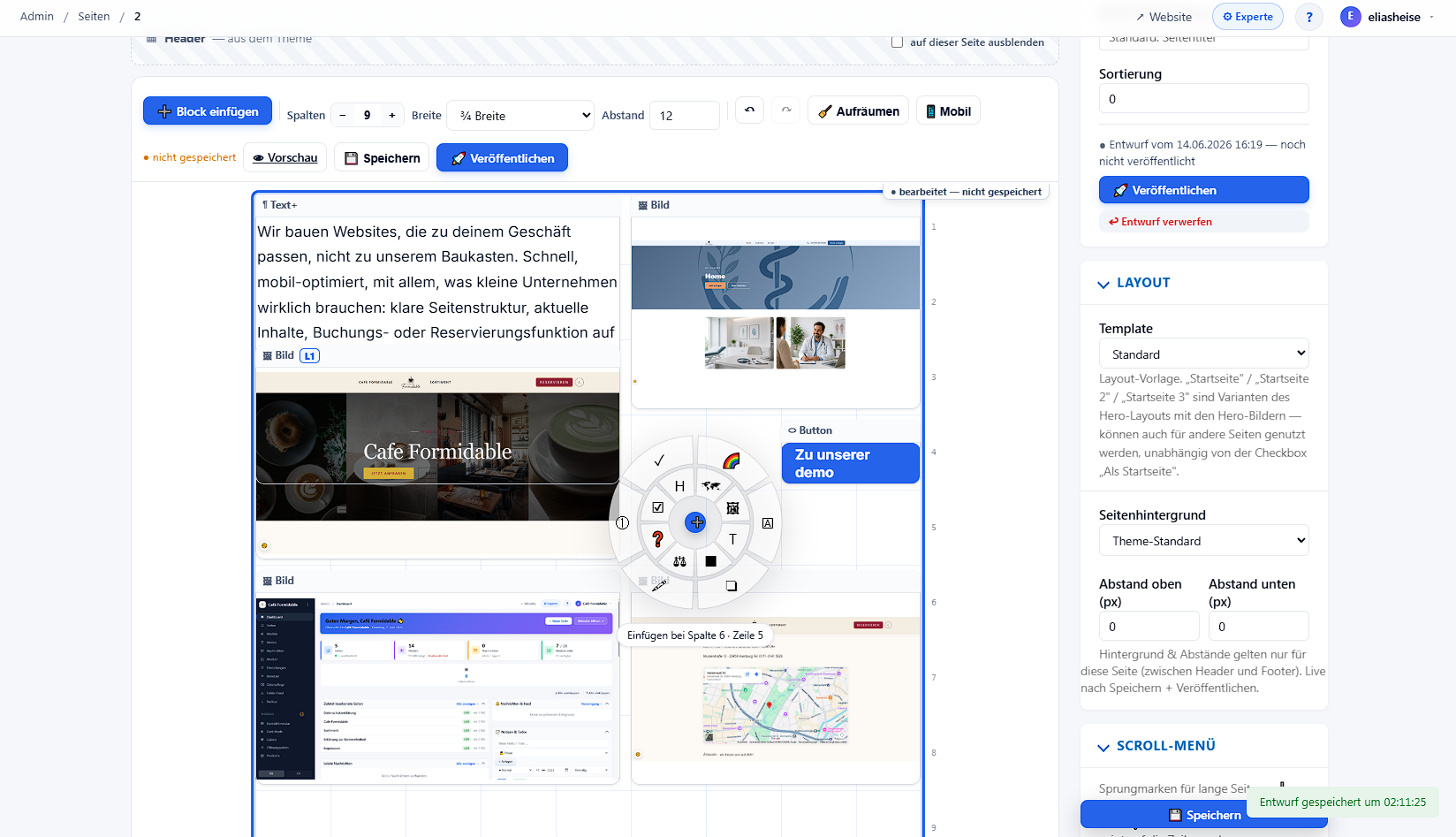Open the Template dropdown showing Standard
1456x837 pixels.
coord(1203,354)
